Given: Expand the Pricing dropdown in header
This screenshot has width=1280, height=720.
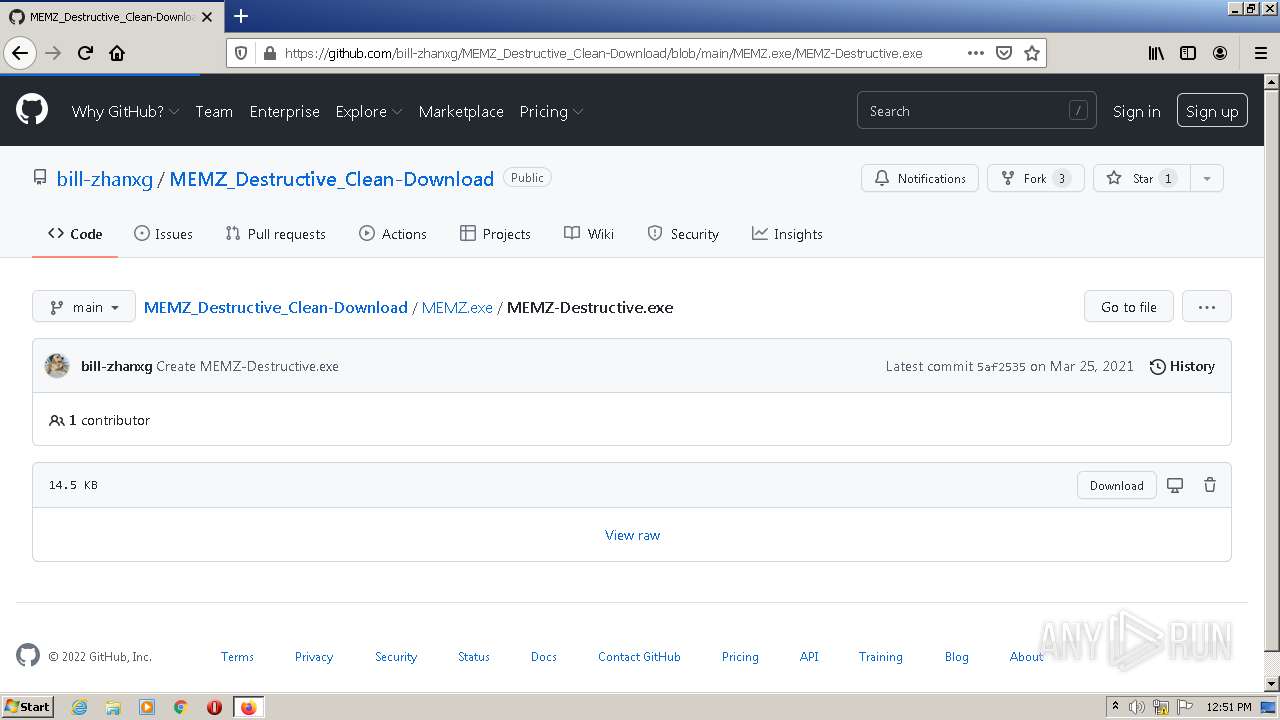Looking at the screenshot, I should coord(551,111).
